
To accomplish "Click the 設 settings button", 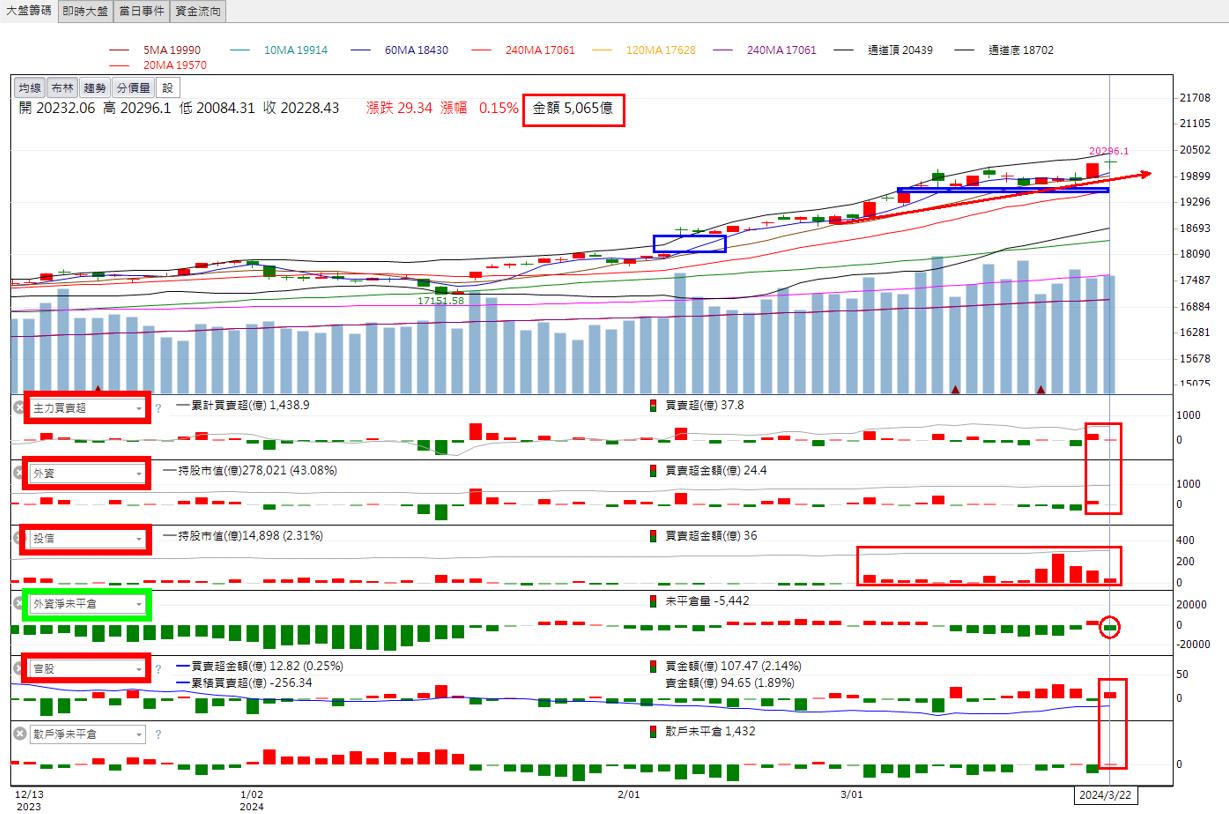I will (167, 88).
